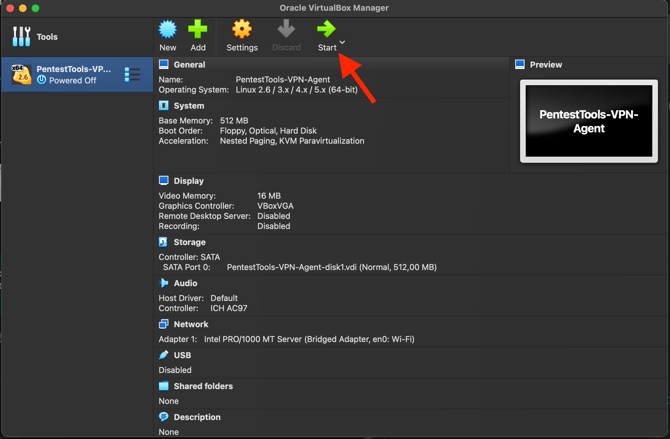Click the PentestTools-VPN-Agent-disk1.vdi storage entry
Viewport: 670px width, 439px height.
(x=332, y=267)
